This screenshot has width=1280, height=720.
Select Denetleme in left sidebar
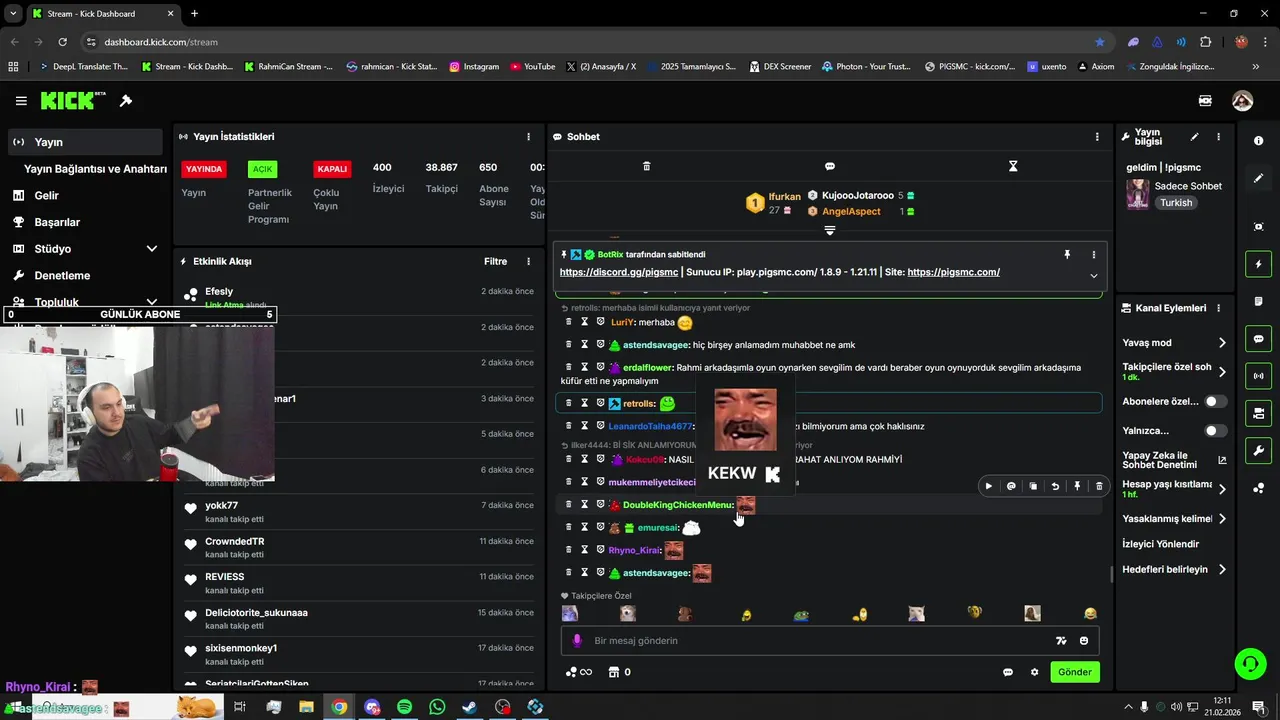[x=85, y=276]
